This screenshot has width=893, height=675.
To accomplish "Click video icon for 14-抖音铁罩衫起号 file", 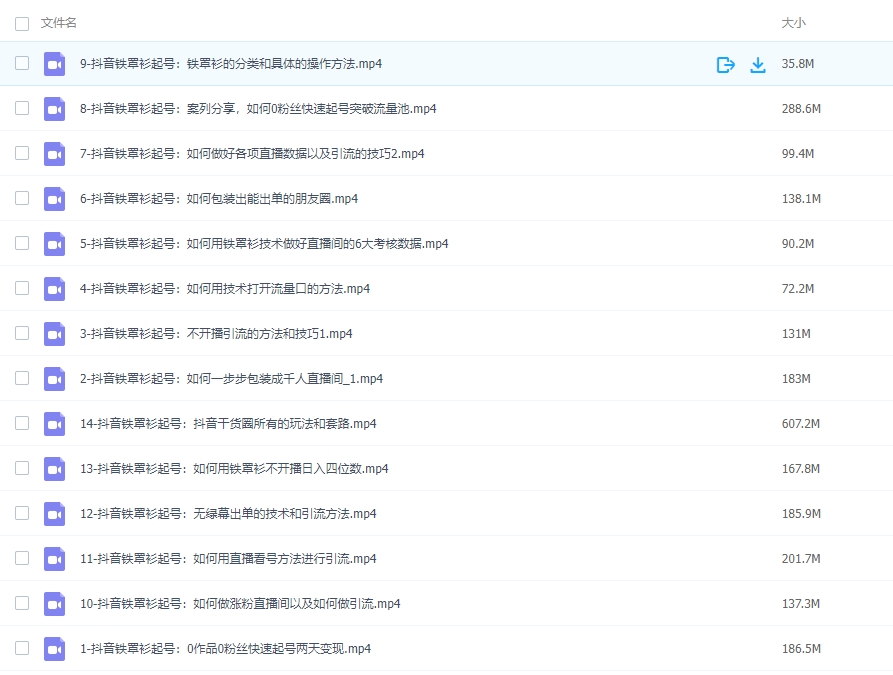I will [54, 424].
